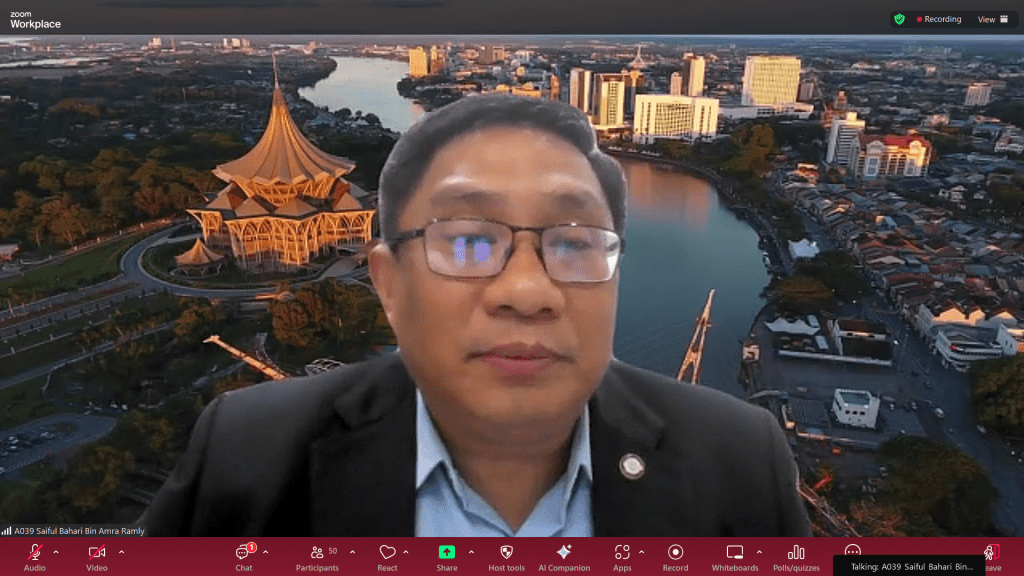Click the green Share screen icon
Screen dimensions: 1024x576
click(x=447, y=553)
